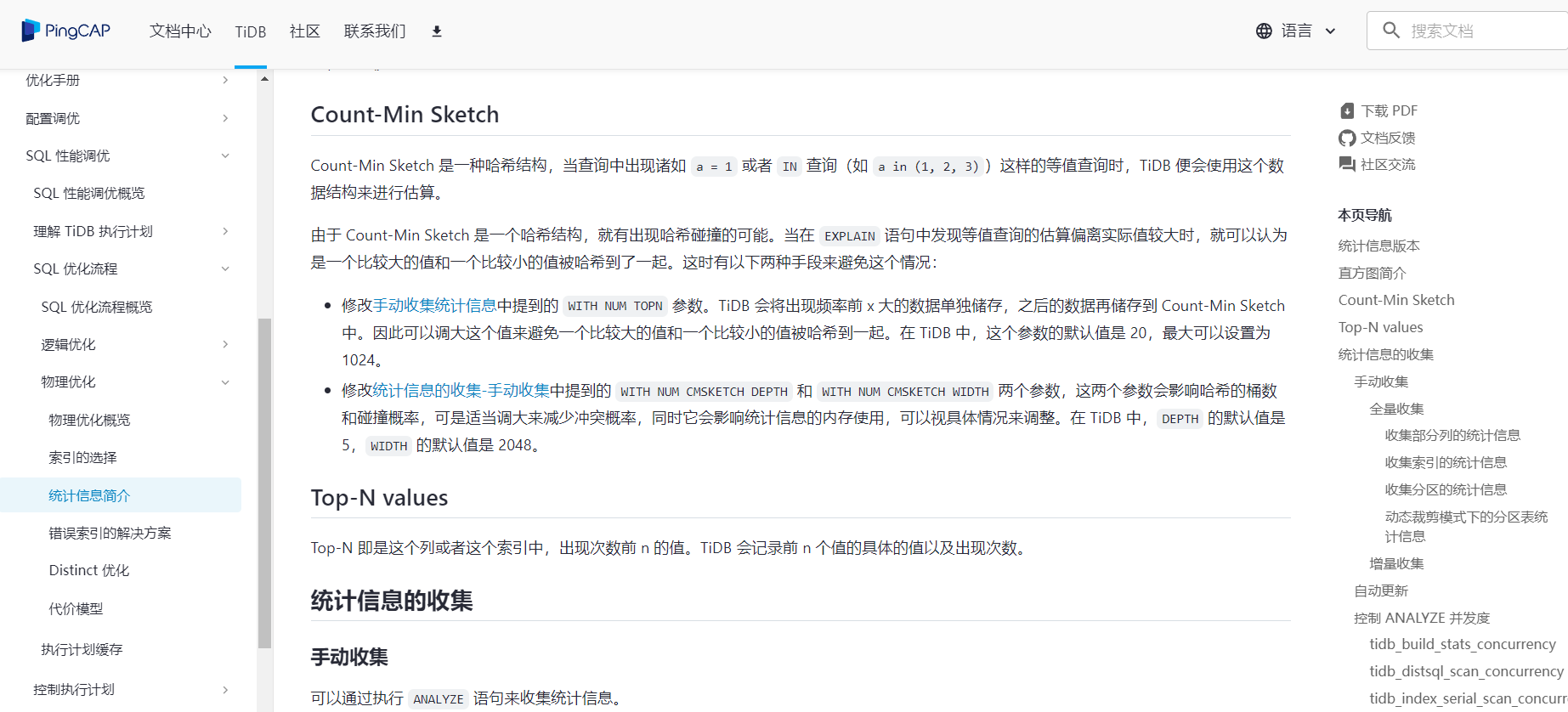Click the 下载 PDF download icon
This screenshot has height=712, width=1568.
[x=1347, y=111]
